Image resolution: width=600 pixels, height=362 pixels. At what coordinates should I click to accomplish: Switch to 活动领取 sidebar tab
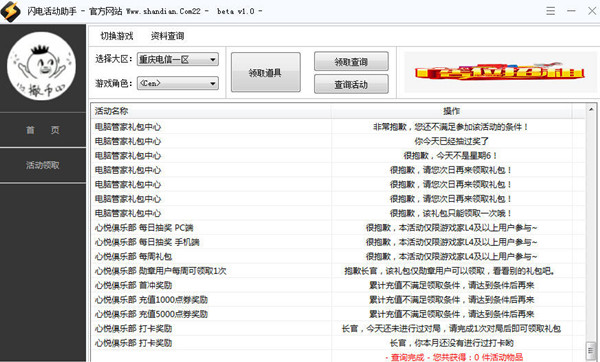pyautogui.click(x=43, y=165)
